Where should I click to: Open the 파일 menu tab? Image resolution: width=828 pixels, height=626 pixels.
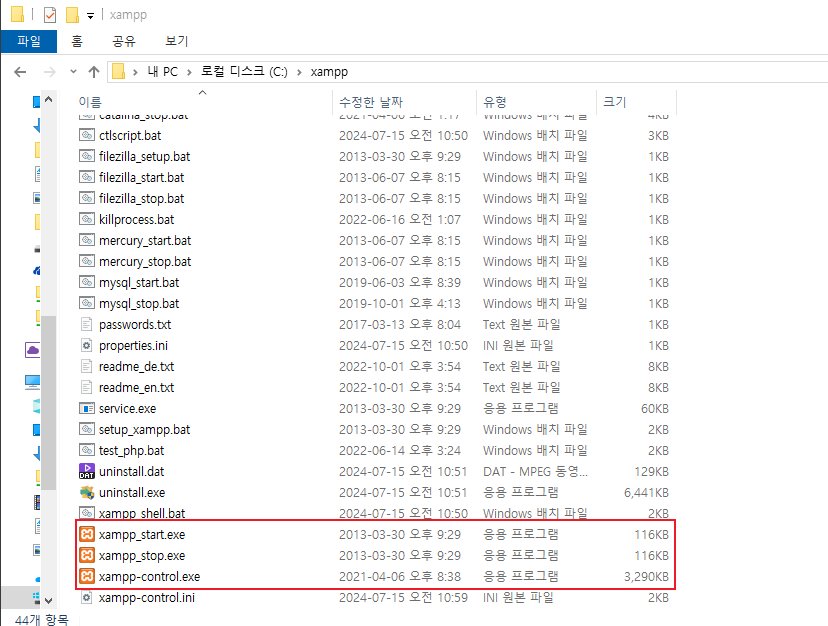click(29, 41)
